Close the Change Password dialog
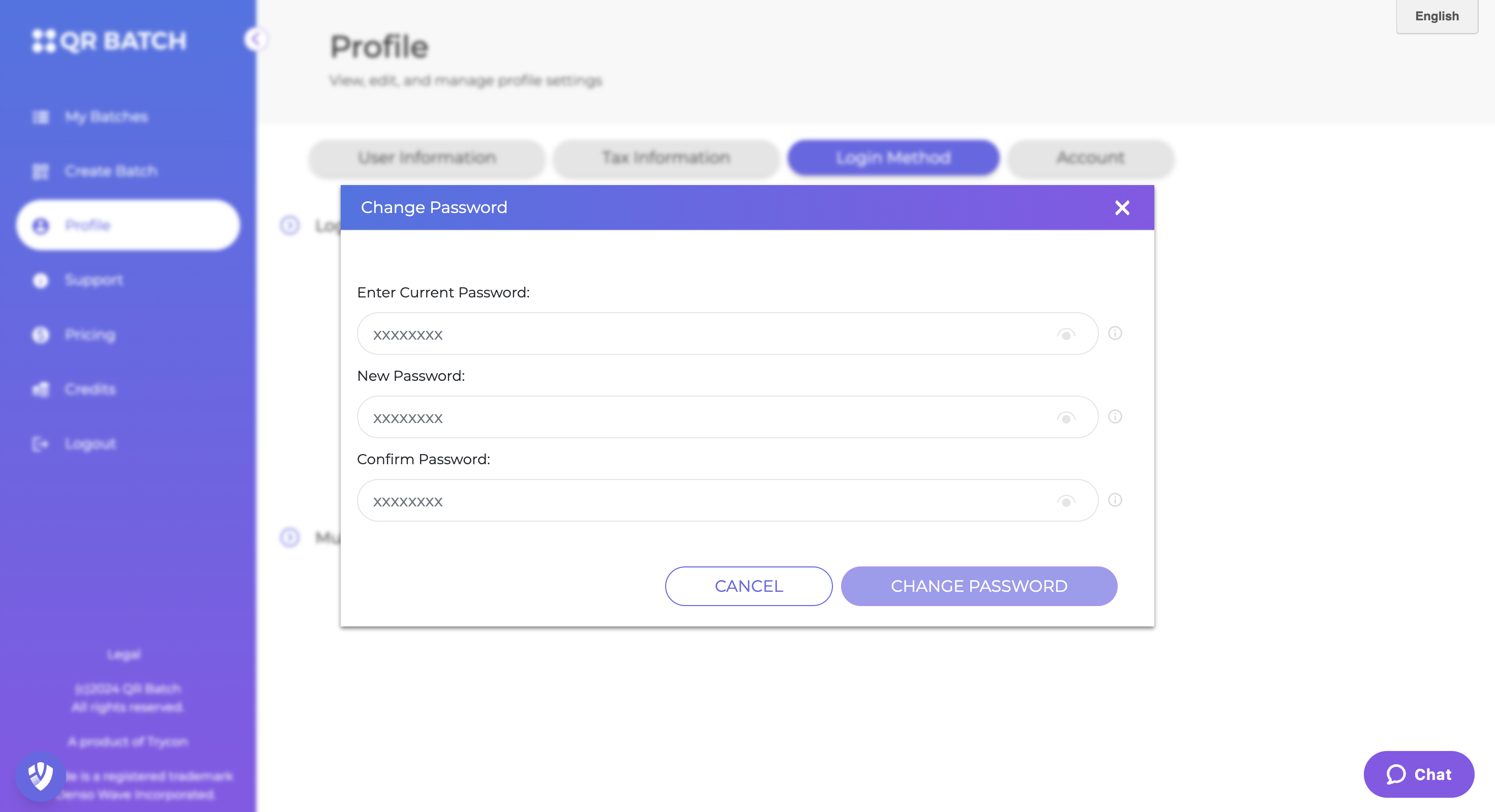This screenshot has height=812, width=1495. coord(1122,208)
